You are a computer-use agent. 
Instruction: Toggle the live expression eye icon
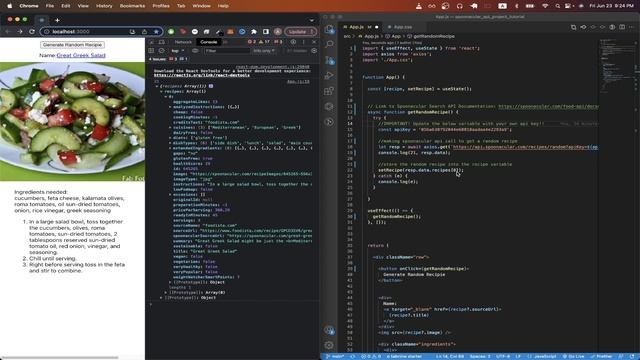click(x=195, y=51)
